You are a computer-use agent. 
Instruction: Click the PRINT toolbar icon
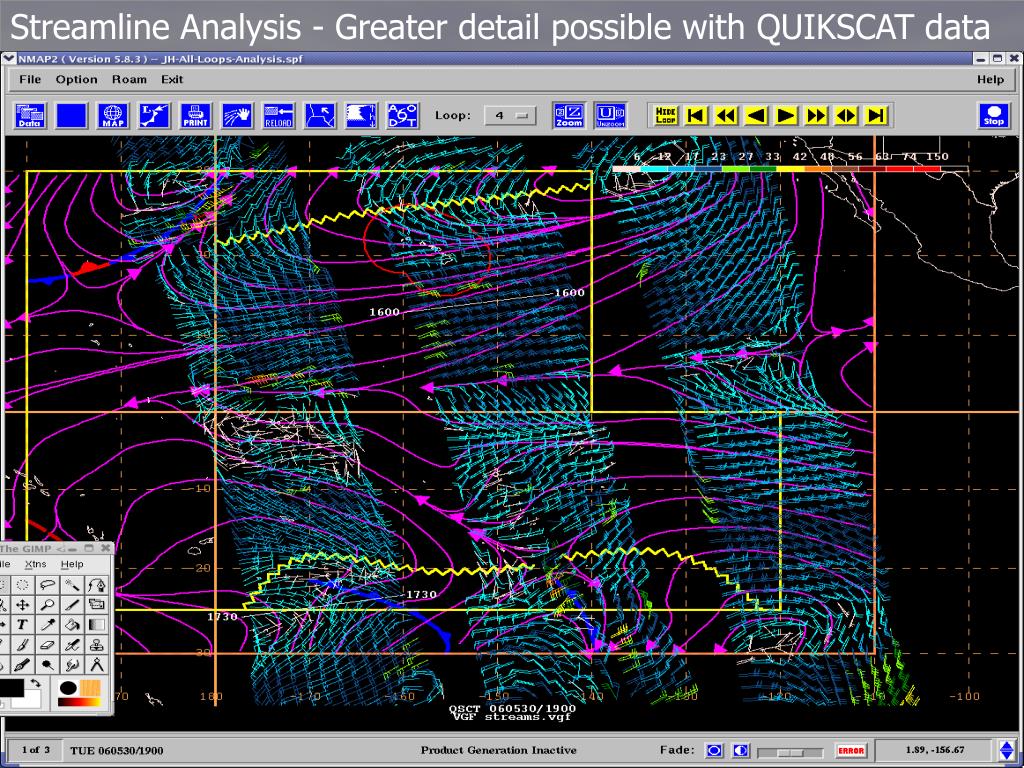(195, 116)
